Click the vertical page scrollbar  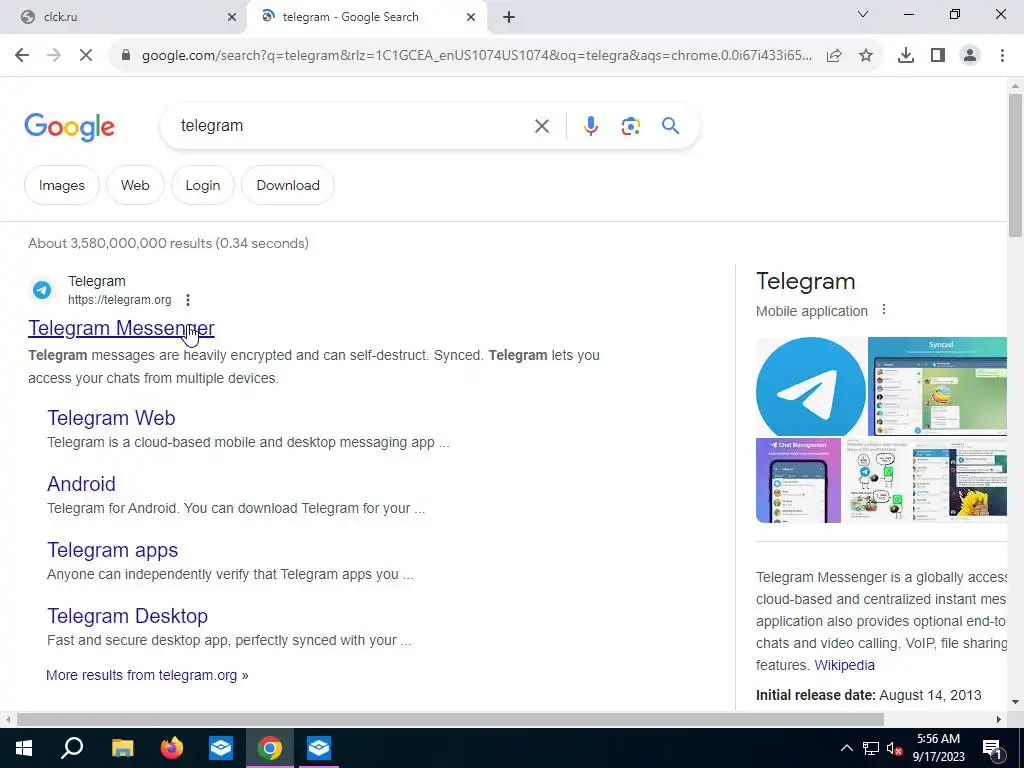click(x=1015, y=166)
